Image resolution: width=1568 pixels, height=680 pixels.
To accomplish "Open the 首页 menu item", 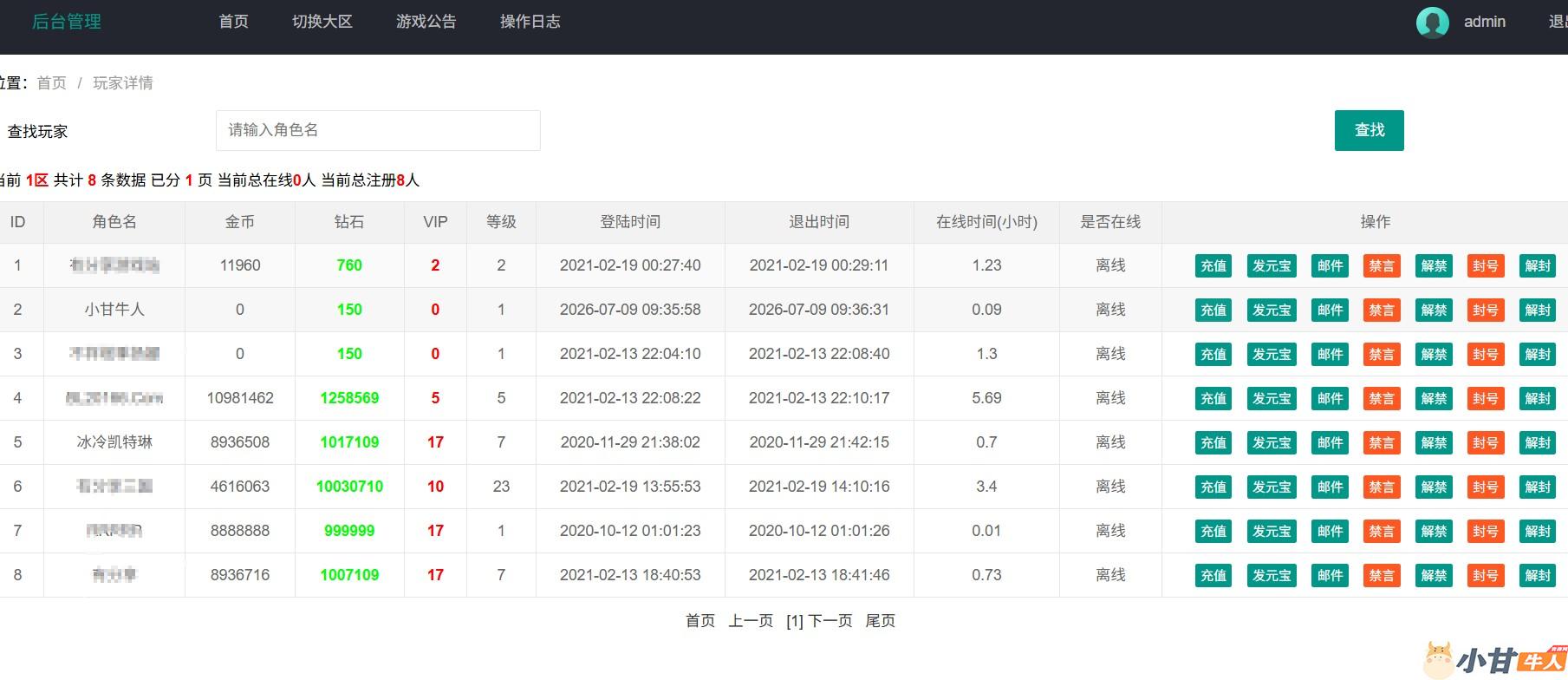I will point(233,22).
